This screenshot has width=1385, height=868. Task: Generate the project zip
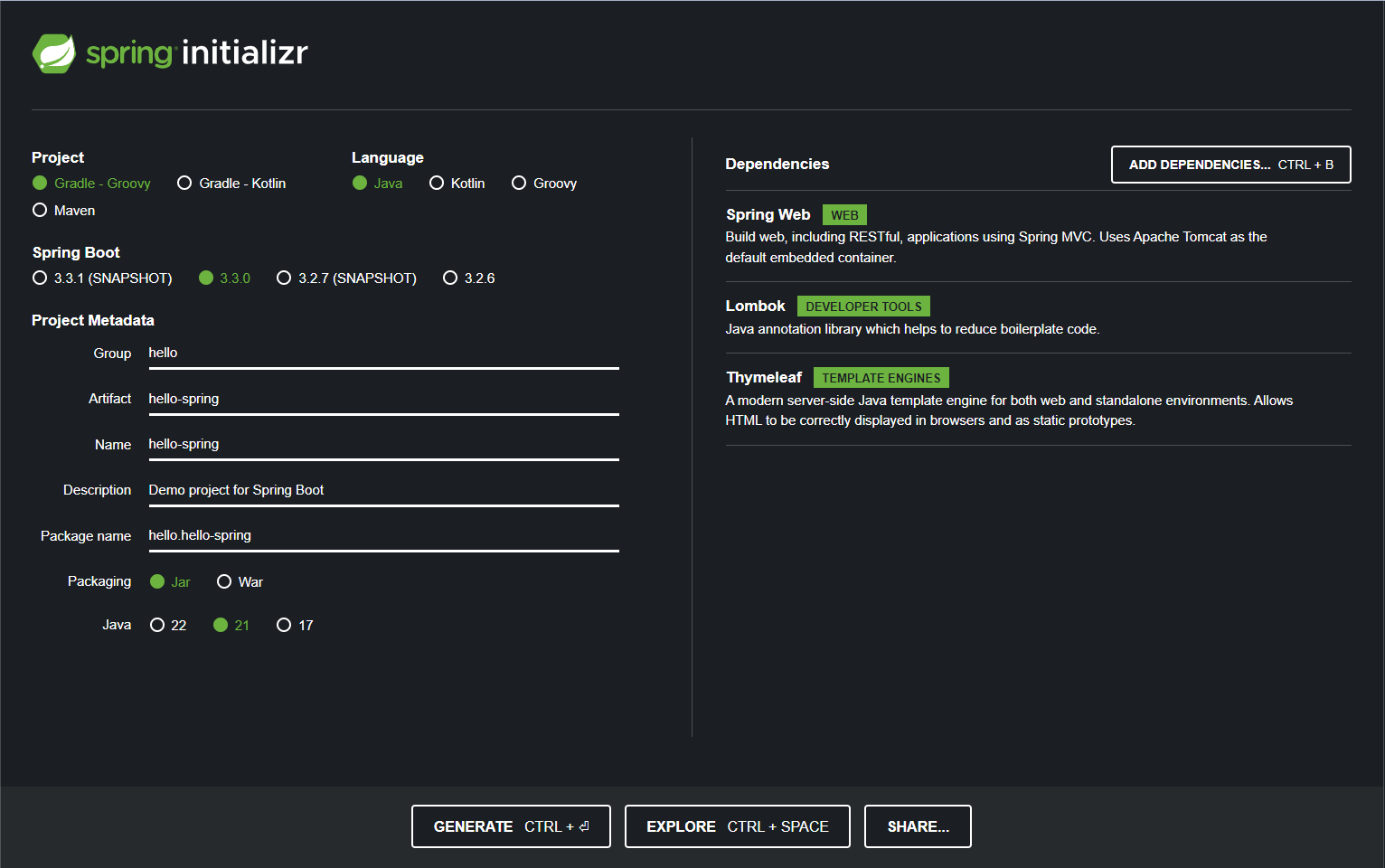point(511,826)
